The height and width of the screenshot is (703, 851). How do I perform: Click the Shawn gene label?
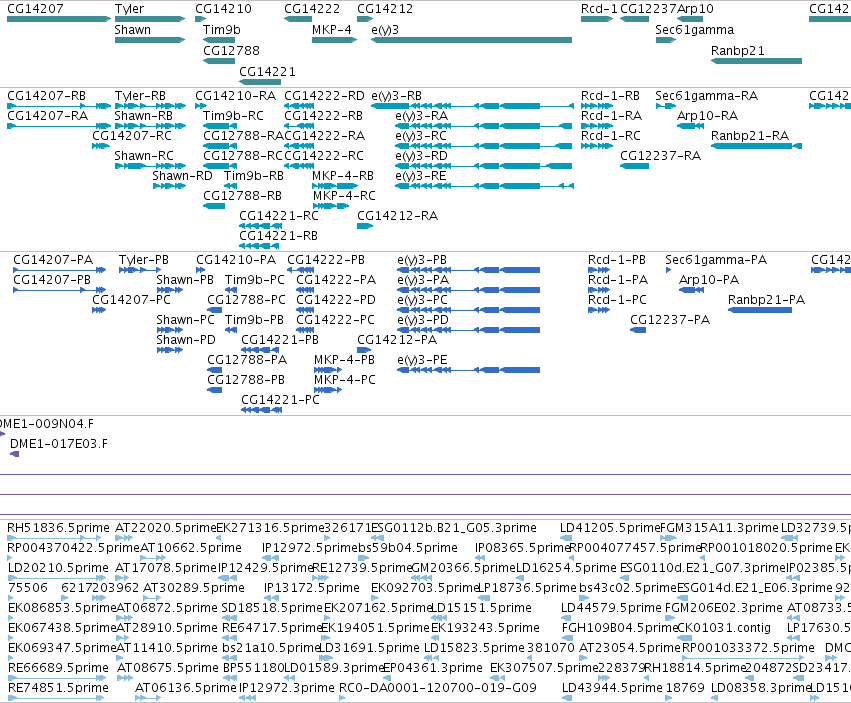(132, 30)
